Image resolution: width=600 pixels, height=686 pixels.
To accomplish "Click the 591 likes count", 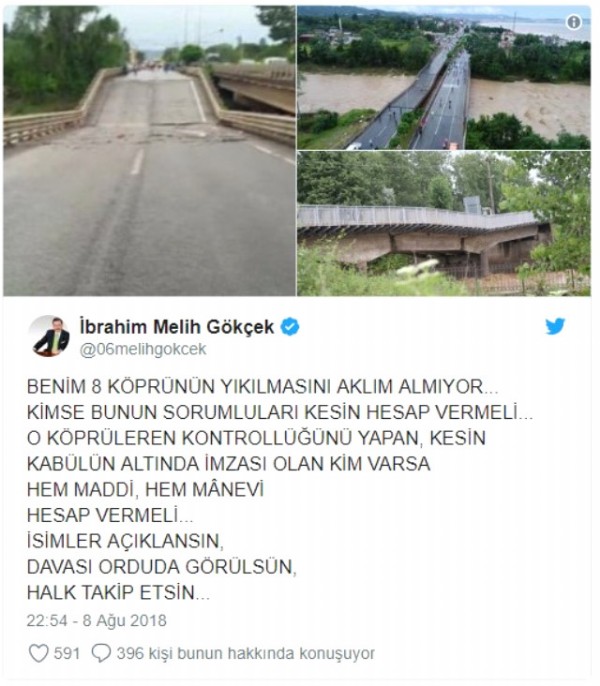I will tap(67, 654).
